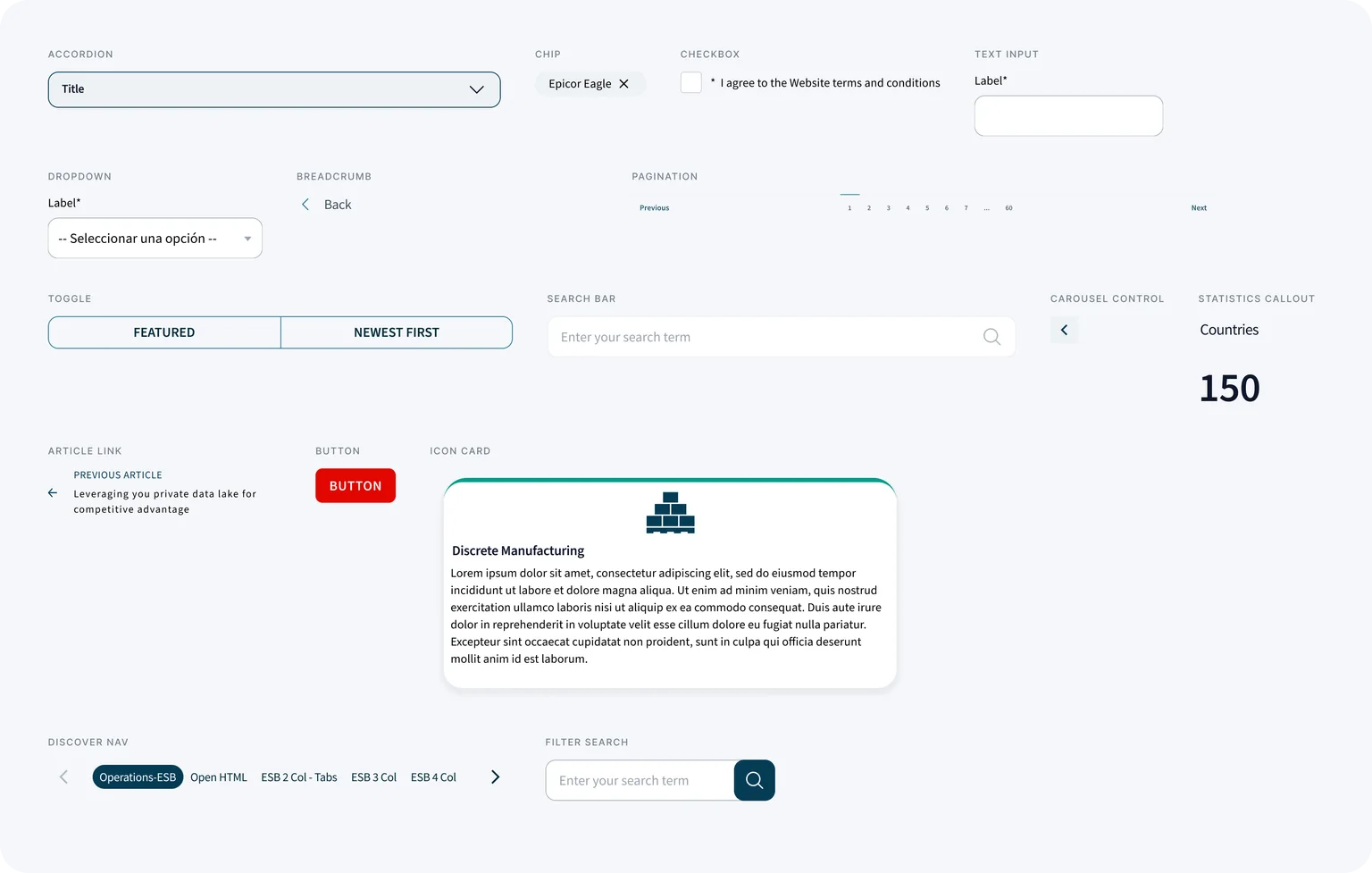Select the Operations-ESB nav pill
This screenshot has width=1372, height=873.
click(138, 777)
